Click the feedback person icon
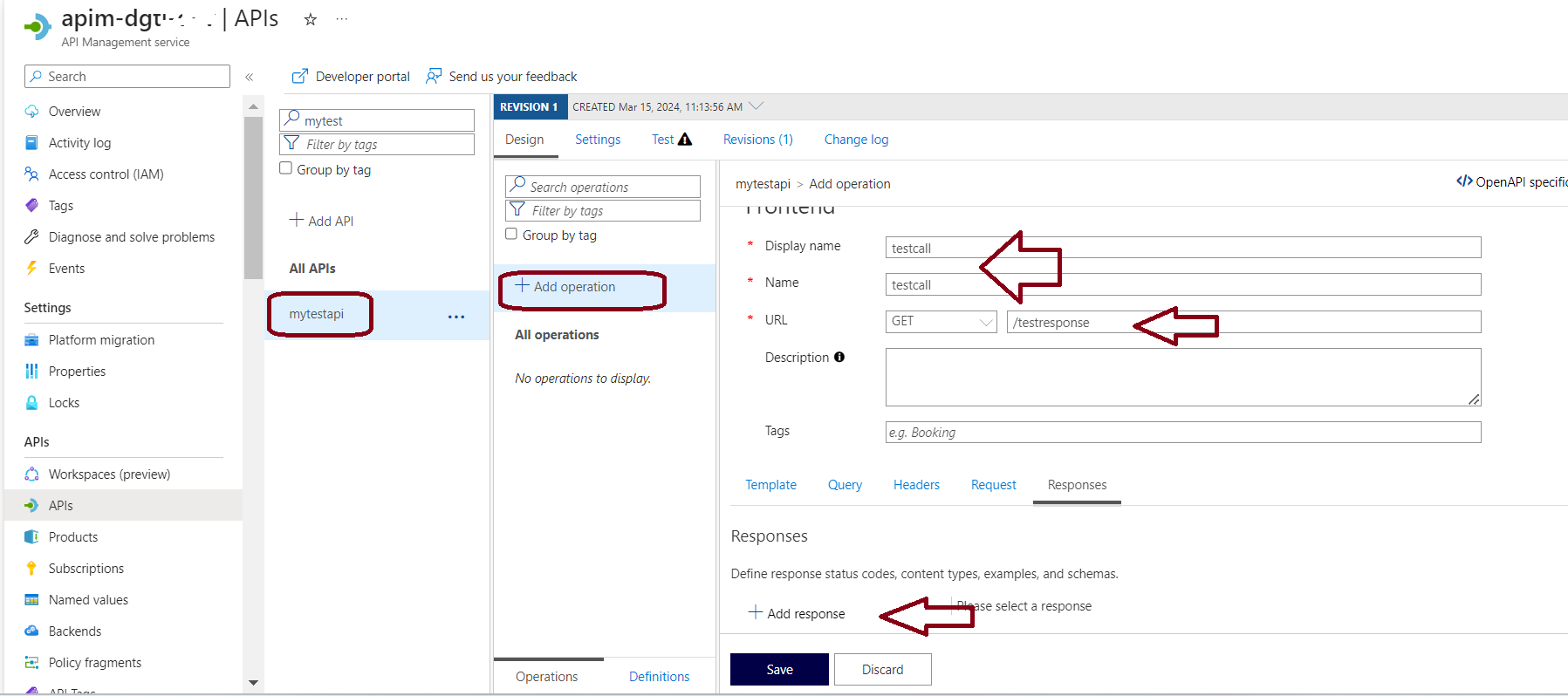The height and width of the screenshot is (696, 1568). [434, 77]
